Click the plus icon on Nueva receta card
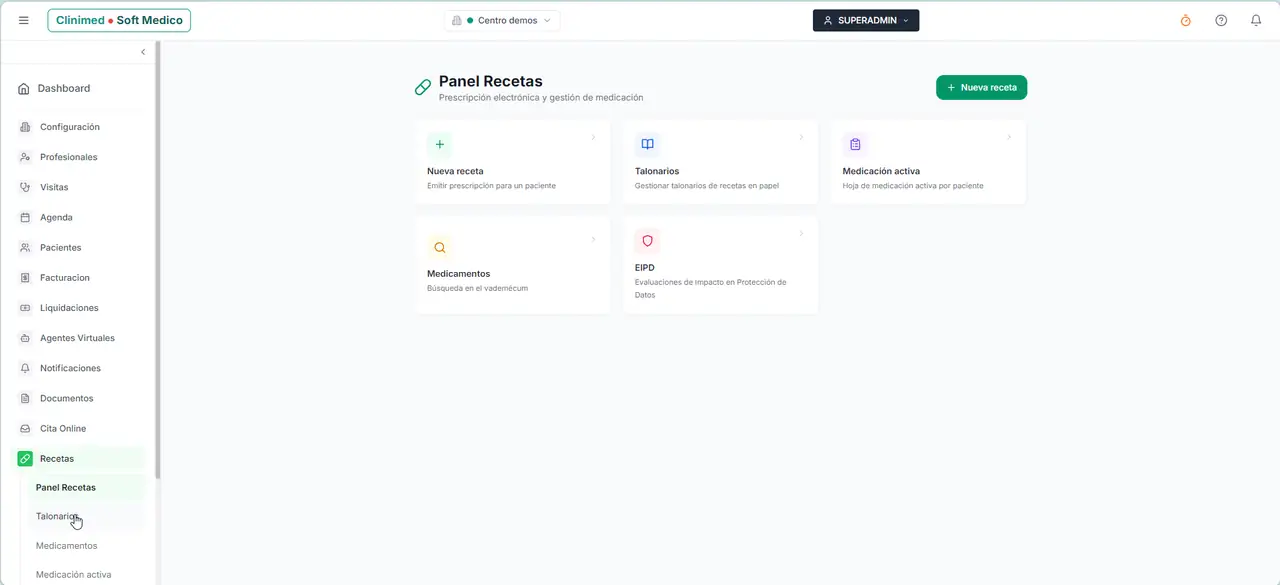Viewport: 1280px width, 585px height. [440, 144]
